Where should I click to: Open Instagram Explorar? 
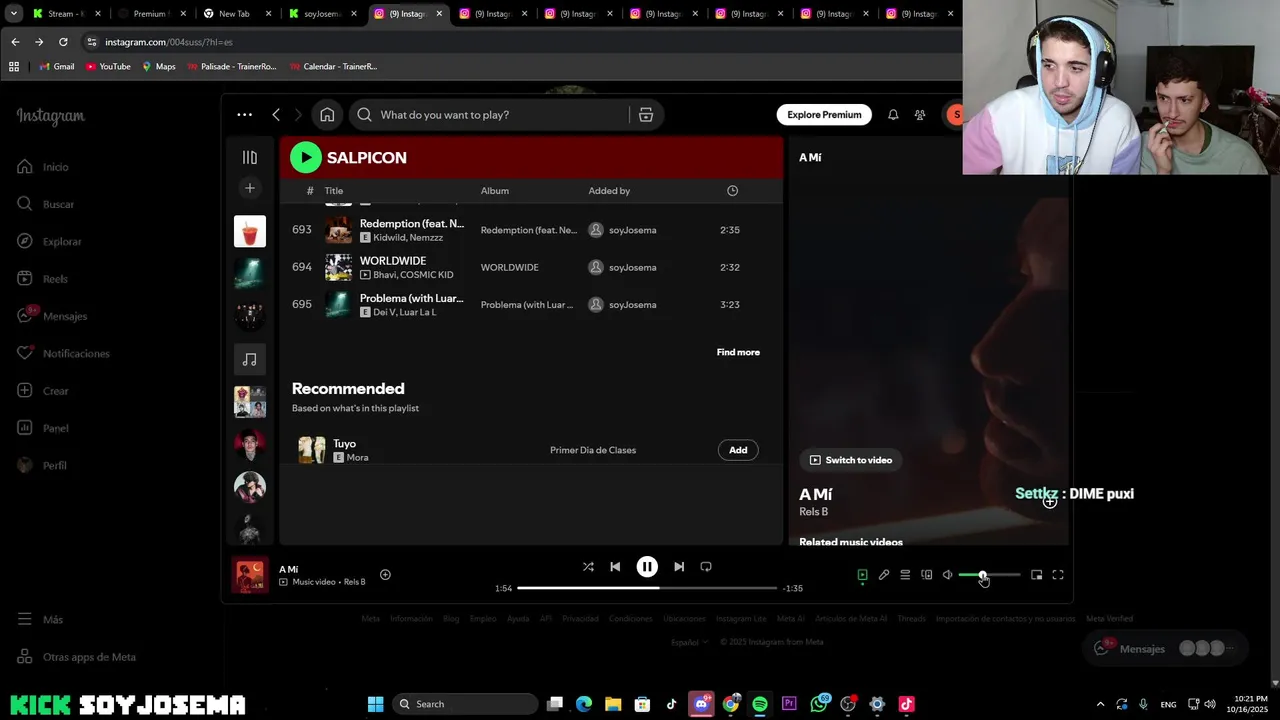pos(50,241)
